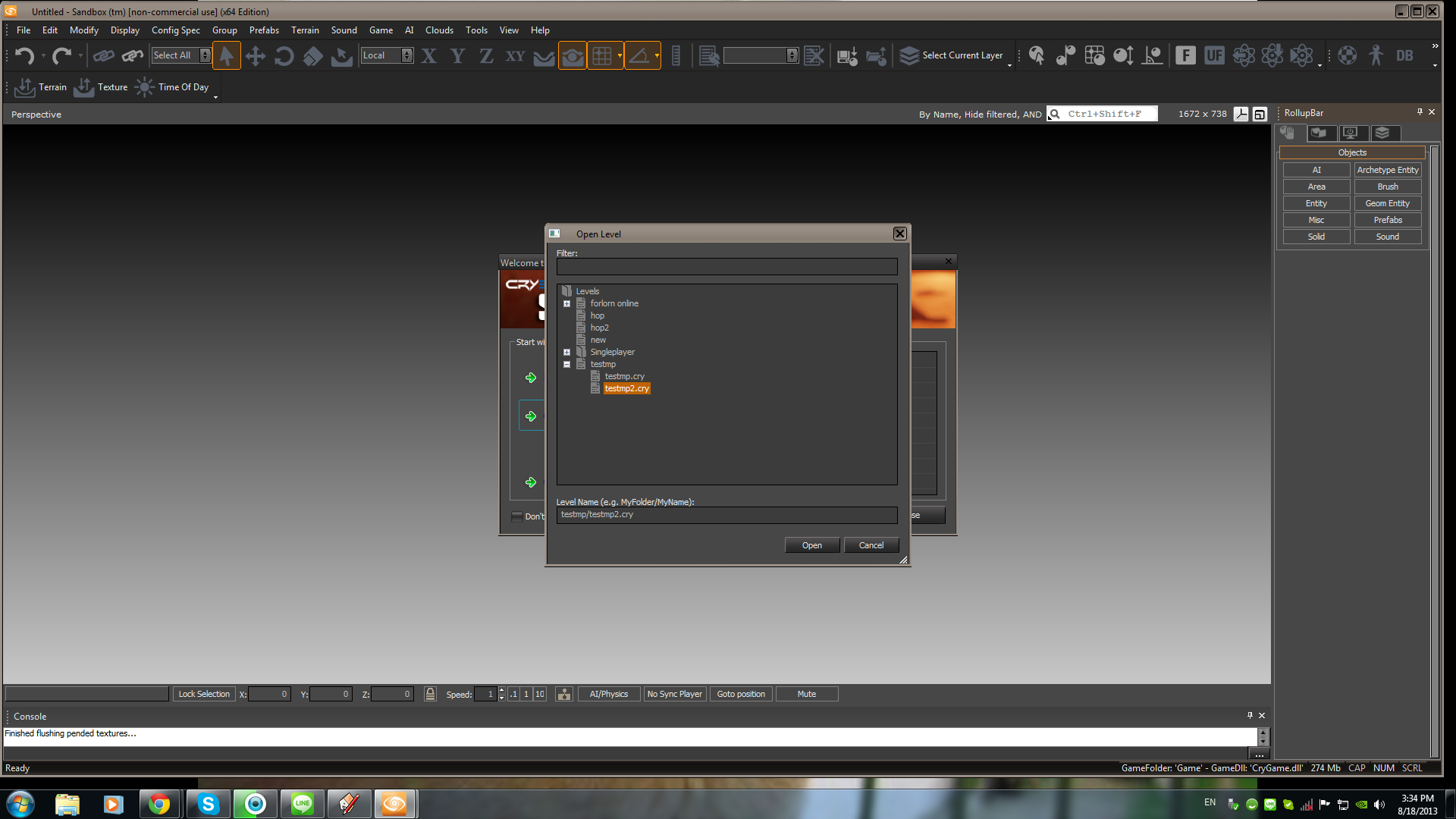Open Windows Explorer from the taskbar
Image resolution: width=1456 pixels, height=819 pixels.
click(67, 804)
